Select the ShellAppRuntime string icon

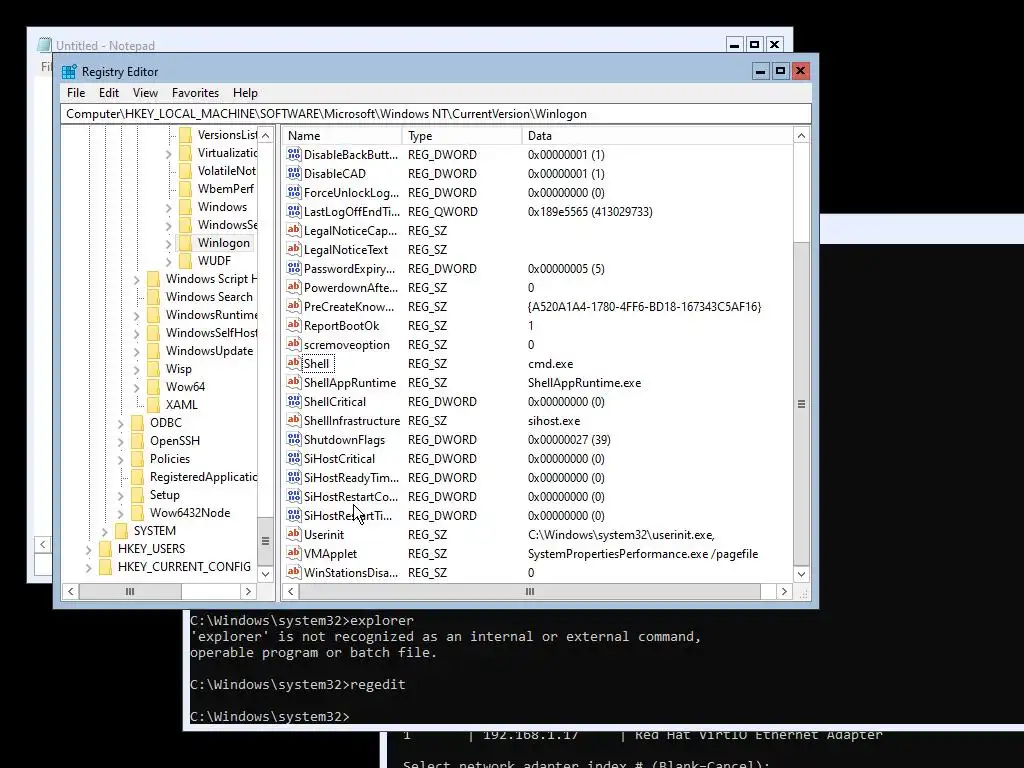(x=294, y=382)
